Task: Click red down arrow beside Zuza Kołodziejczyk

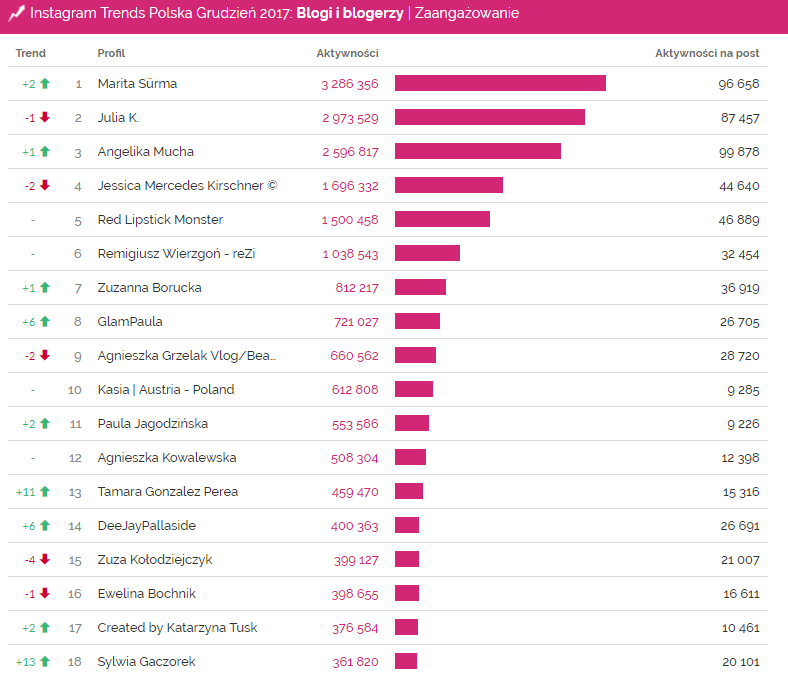Action: click(44, 560)
